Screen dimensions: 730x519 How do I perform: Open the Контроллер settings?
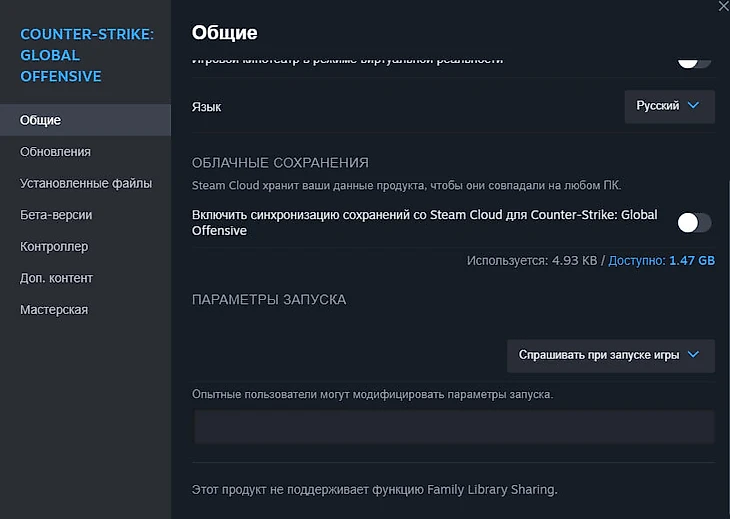54,246
